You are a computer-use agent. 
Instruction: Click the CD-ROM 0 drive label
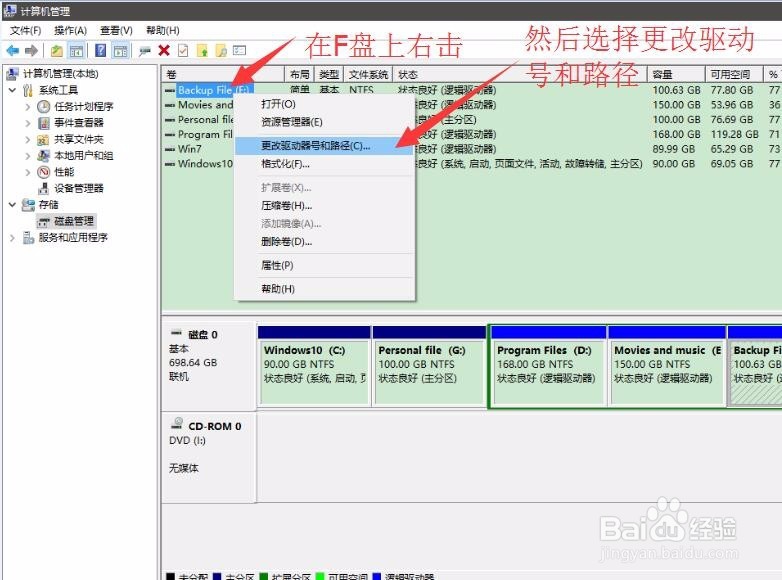(214, 426)
